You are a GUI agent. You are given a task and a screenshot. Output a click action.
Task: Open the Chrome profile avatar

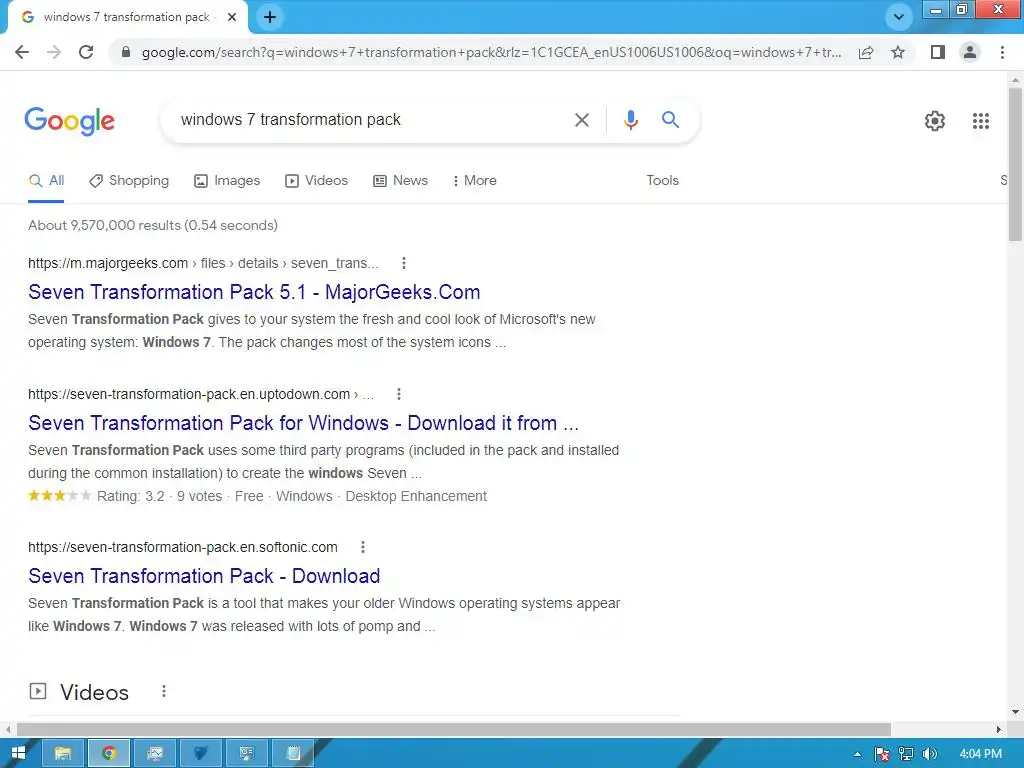970,52
